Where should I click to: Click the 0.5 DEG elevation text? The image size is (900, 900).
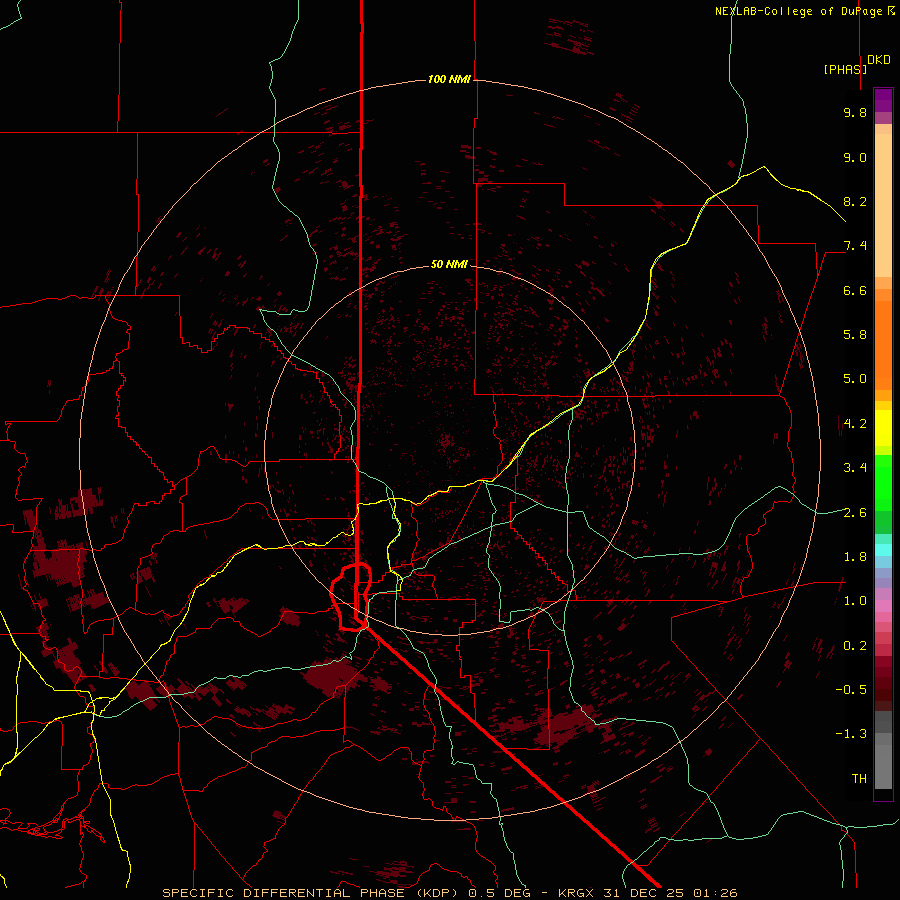[x=503, y=893]
